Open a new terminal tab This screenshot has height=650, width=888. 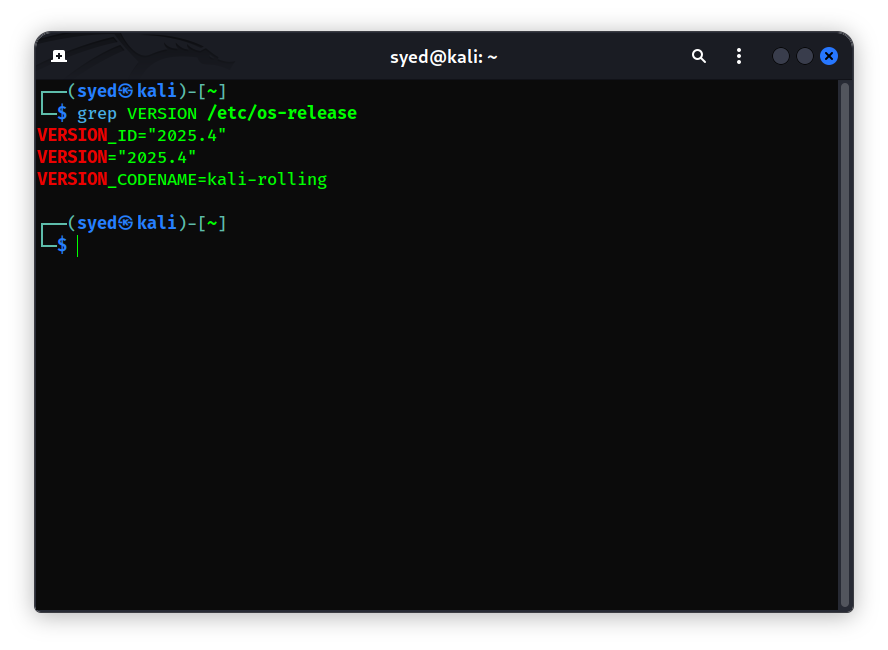59,56
